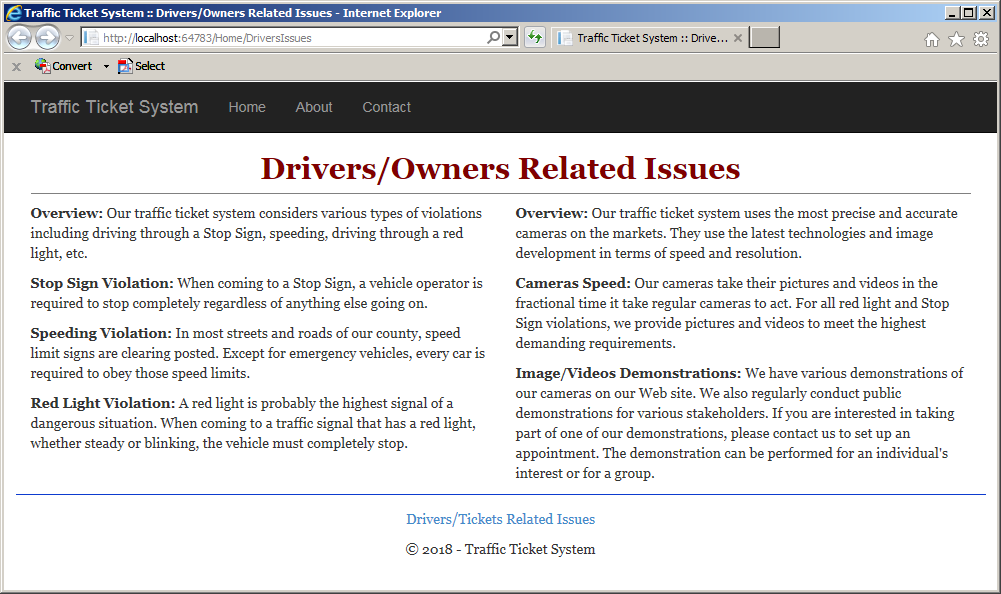Open the Tools gear icon
Screen dimensions: 1001x594
(981, 40)
